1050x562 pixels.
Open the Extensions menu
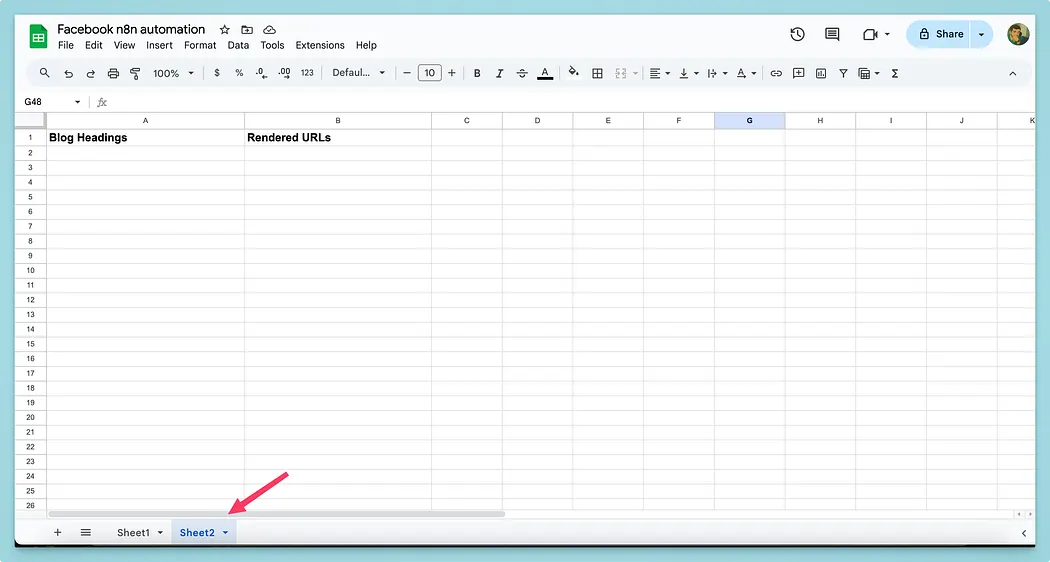(320, 46)
